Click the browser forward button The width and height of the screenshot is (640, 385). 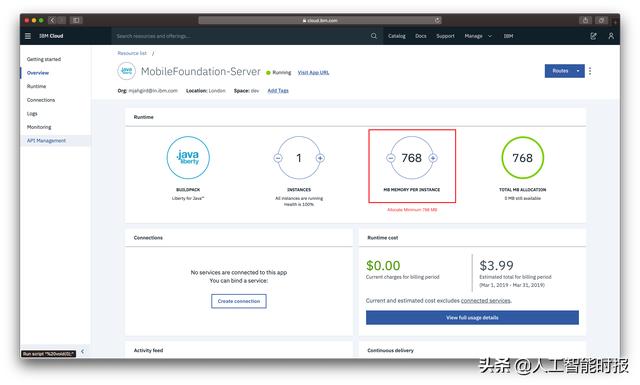coord(62,20)
